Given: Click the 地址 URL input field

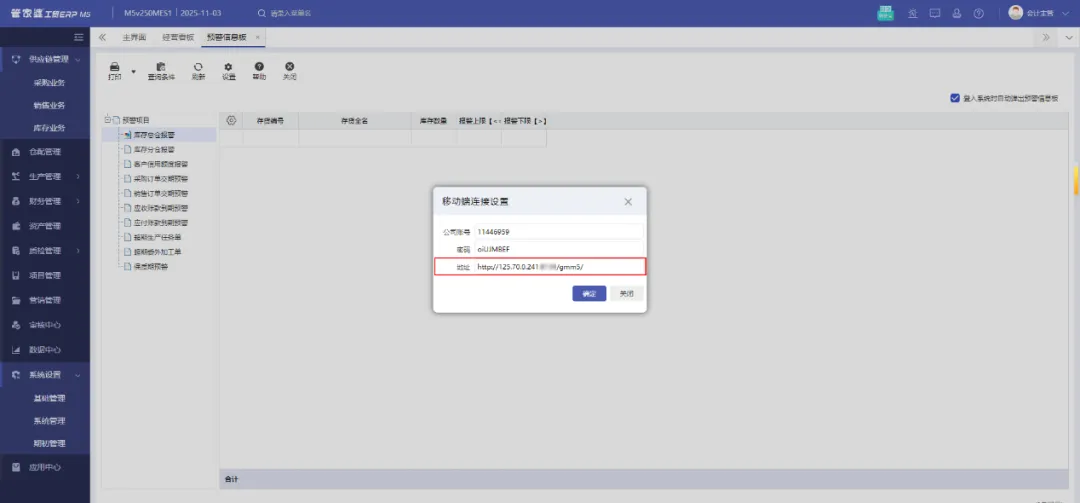Looking at the screenshot, I should (558, 267).
